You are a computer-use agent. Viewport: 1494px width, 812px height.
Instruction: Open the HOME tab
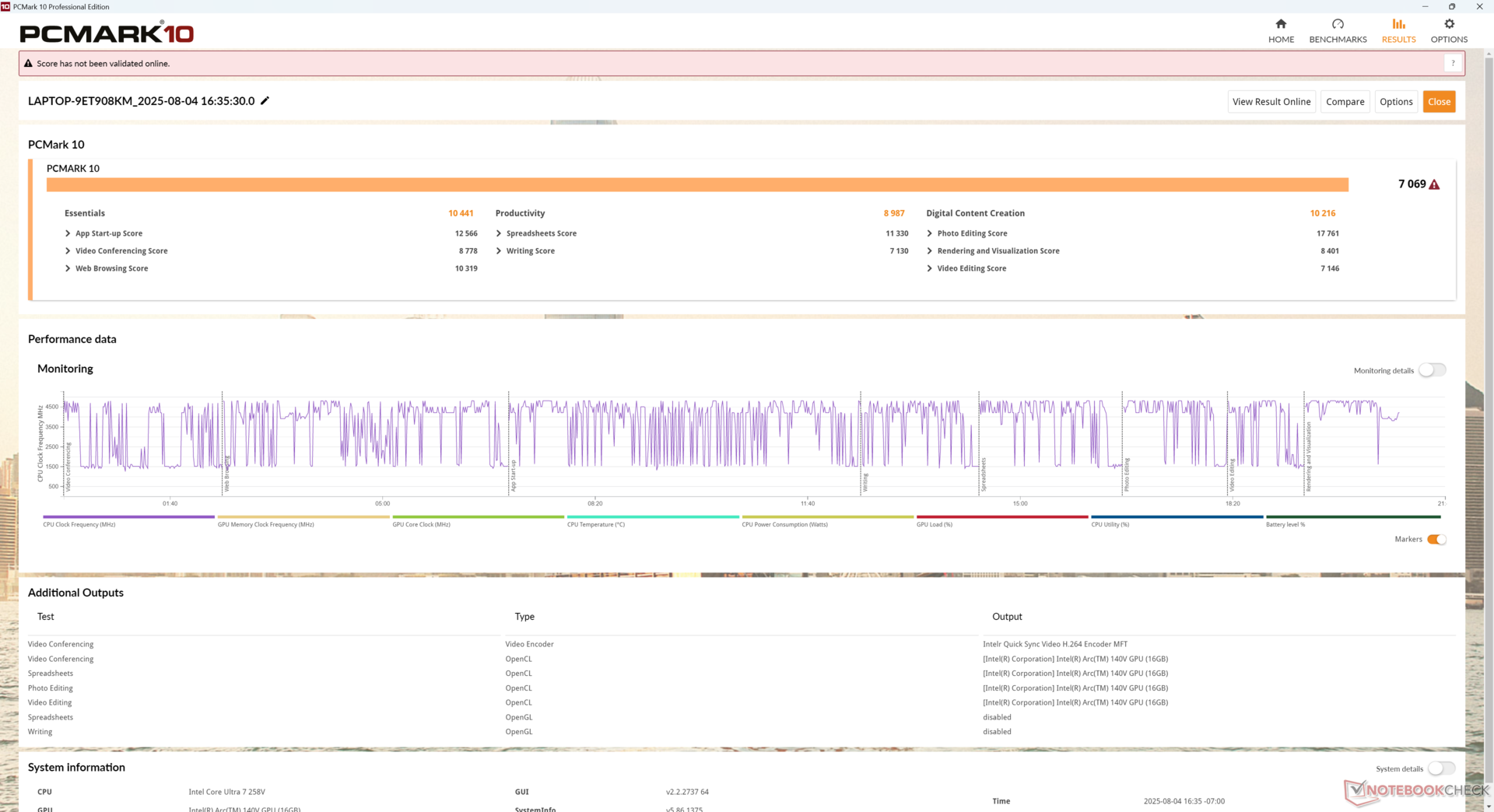click(1281, 31)
